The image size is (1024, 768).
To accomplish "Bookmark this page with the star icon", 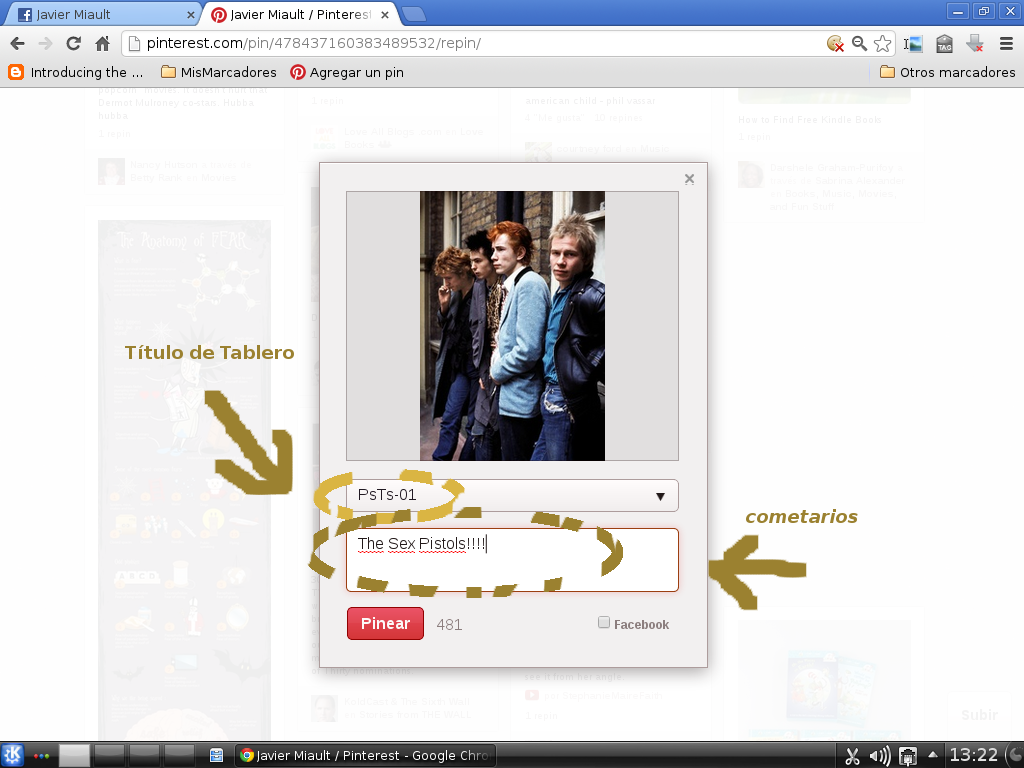I will point(883,43).
